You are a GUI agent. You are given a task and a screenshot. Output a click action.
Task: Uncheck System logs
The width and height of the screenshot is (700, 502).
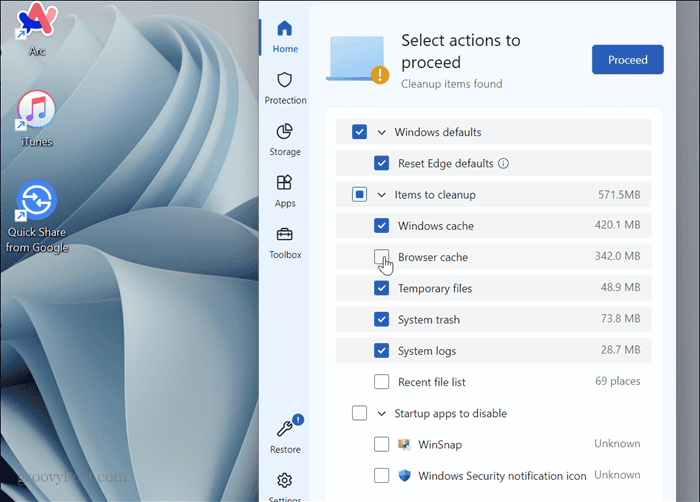pyautogui.click(x=381, y=351)
